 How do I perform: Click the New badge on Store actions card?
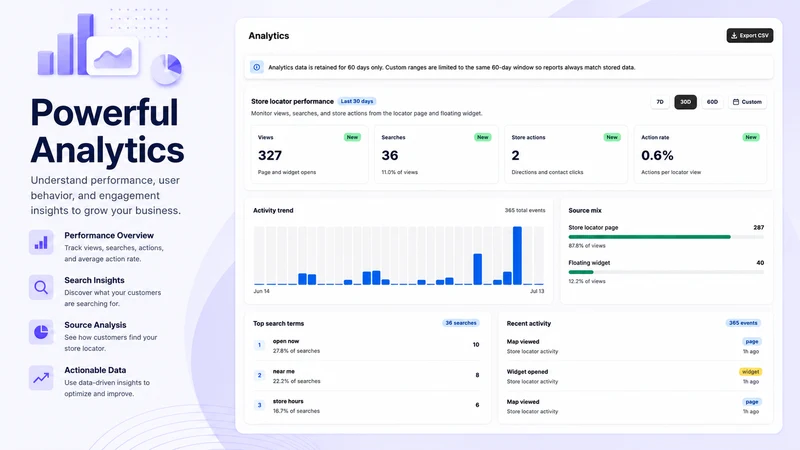(612, 137)
